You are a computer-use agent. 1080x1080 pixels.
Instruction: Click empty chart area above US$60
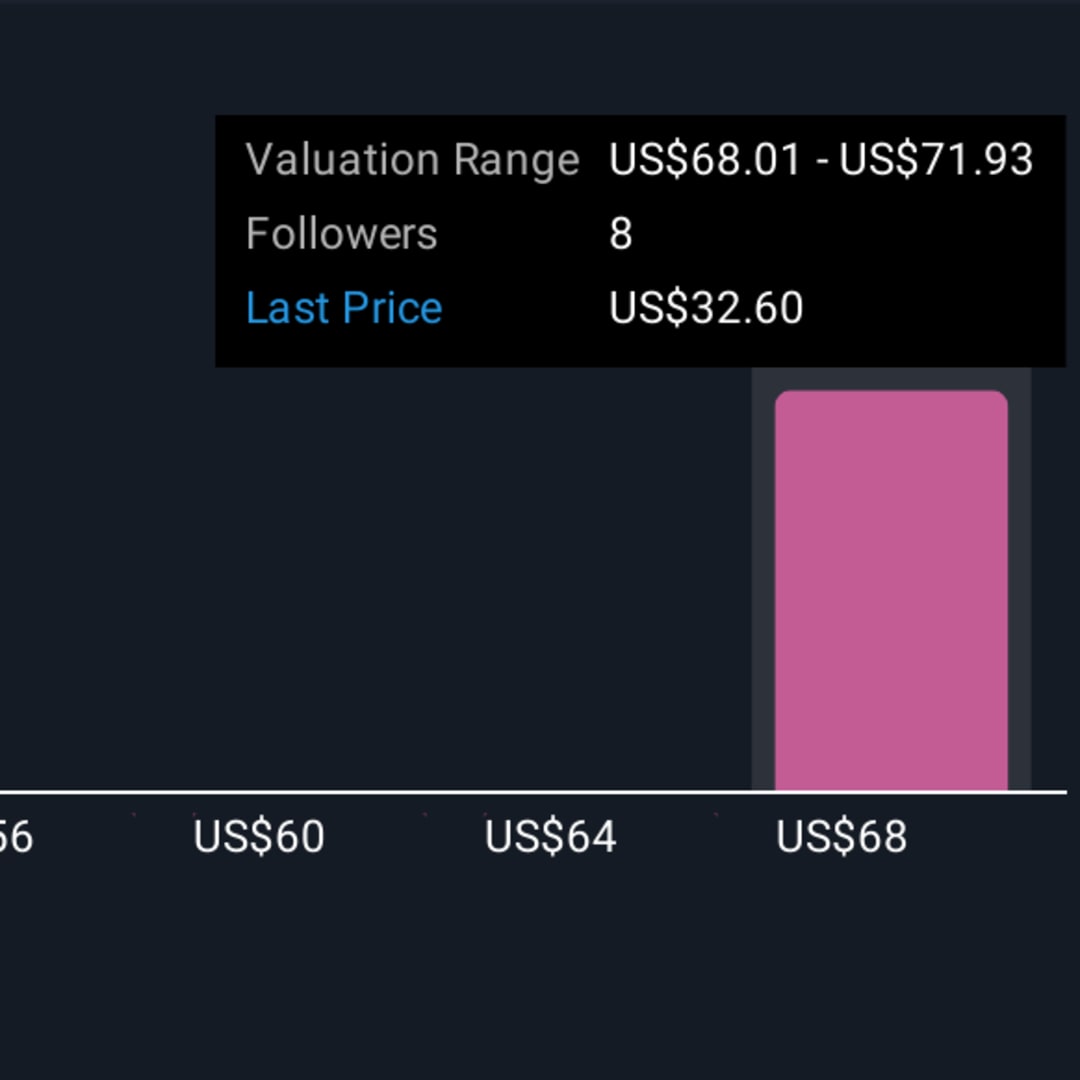tap(259, 585)
